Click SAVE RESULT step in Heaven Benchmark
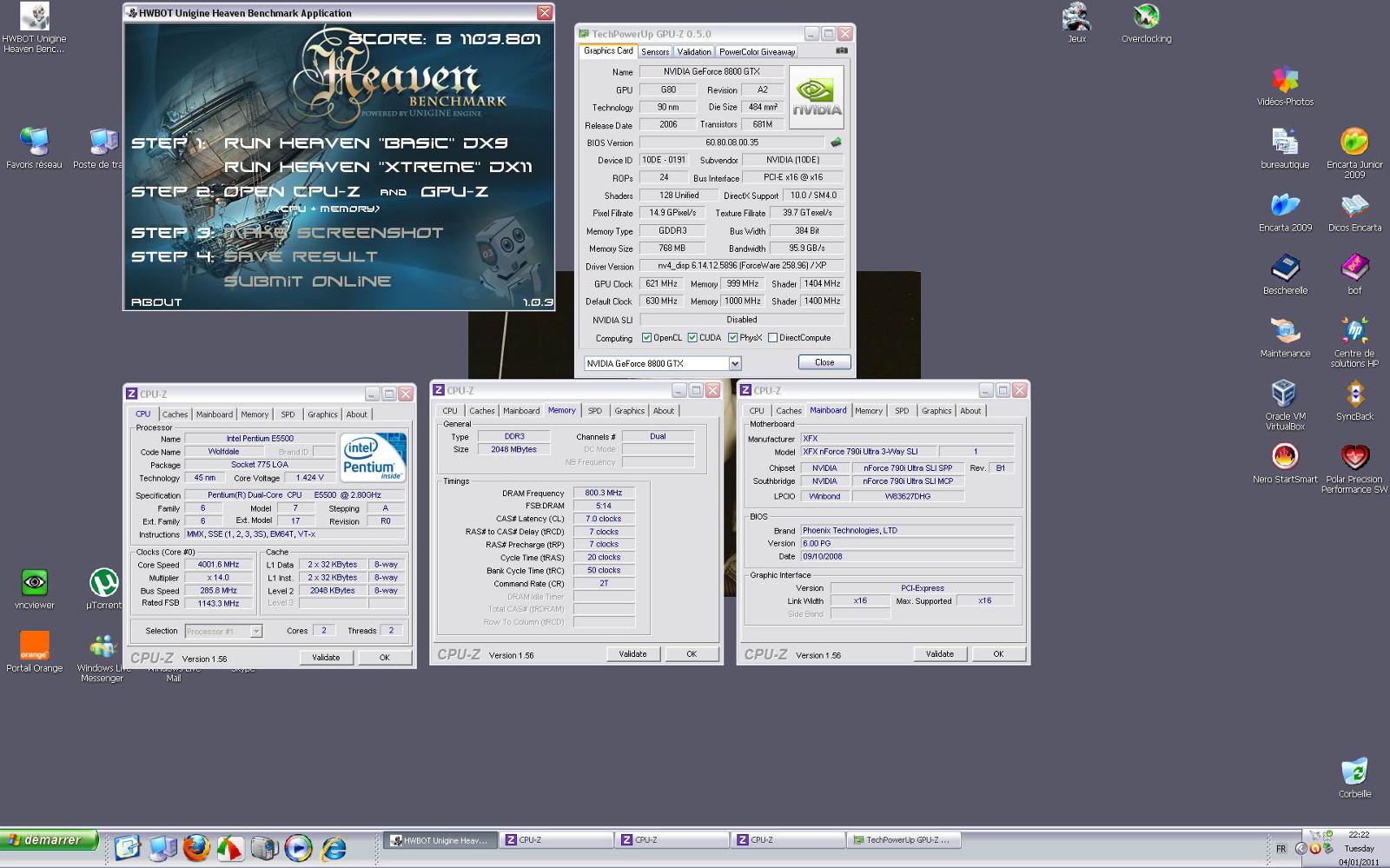Image resolution: width=1390 pixels, height=868 pixels. point(300,257)
